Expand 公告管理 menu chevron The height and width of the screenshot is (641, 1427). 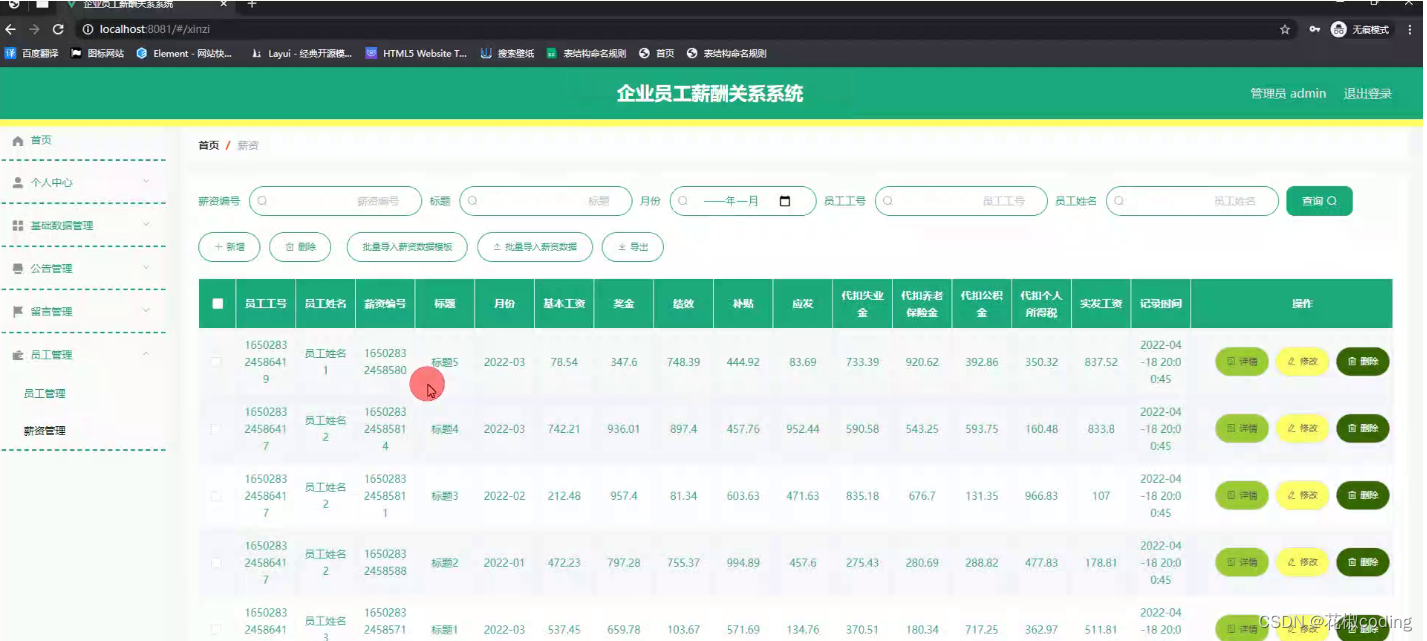point(146,268)
